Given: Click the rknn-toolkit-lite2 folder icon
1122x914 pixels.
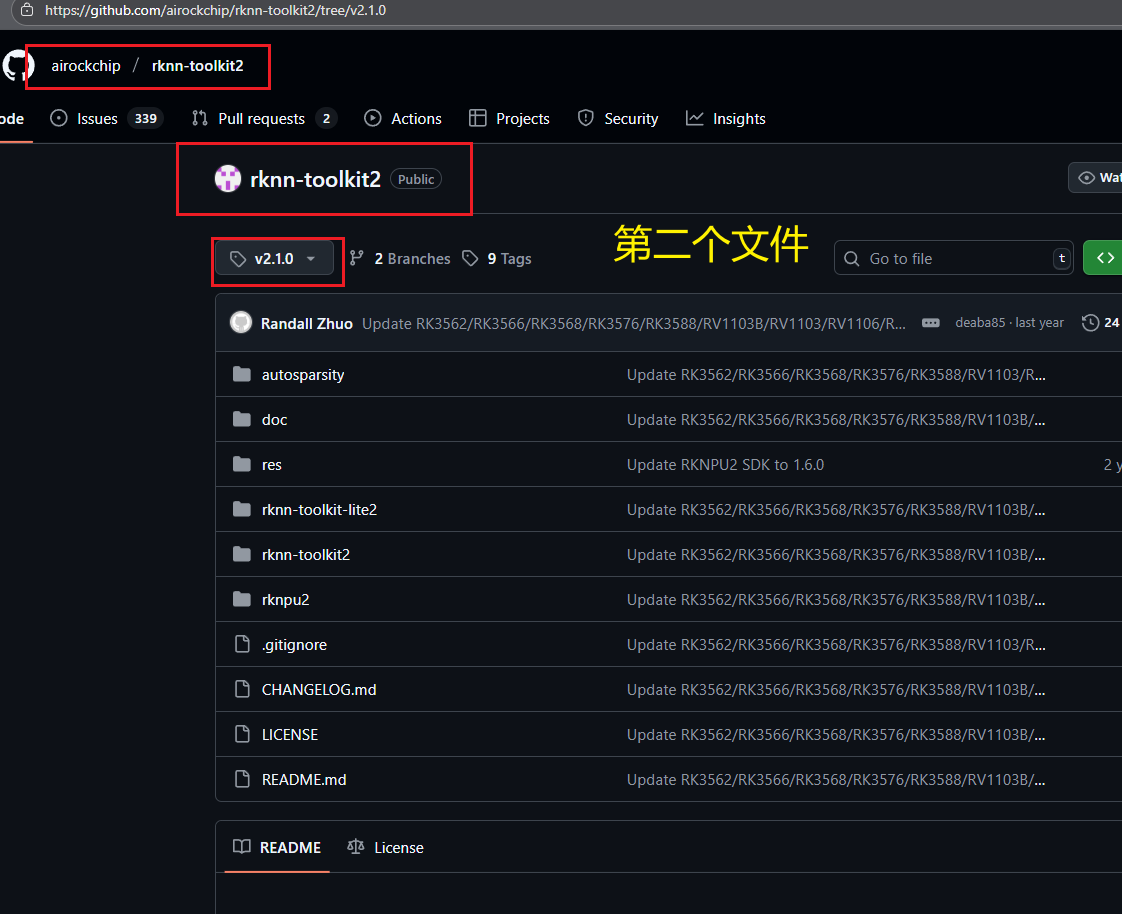Looking at the screenshot, I should tap(242, 510).
